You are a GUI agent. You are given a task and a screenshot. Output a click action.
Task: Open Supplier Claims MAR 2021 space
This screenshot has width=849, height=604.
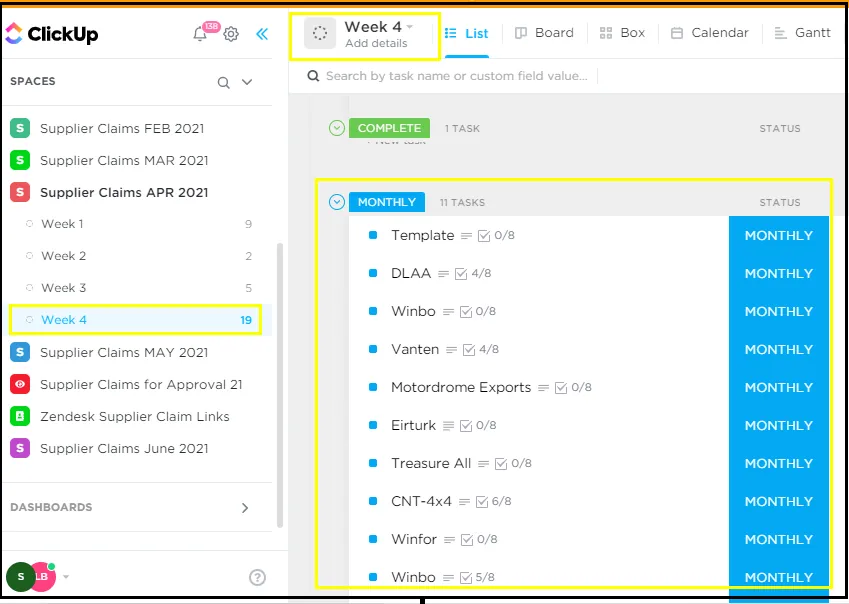pos(124,160)
